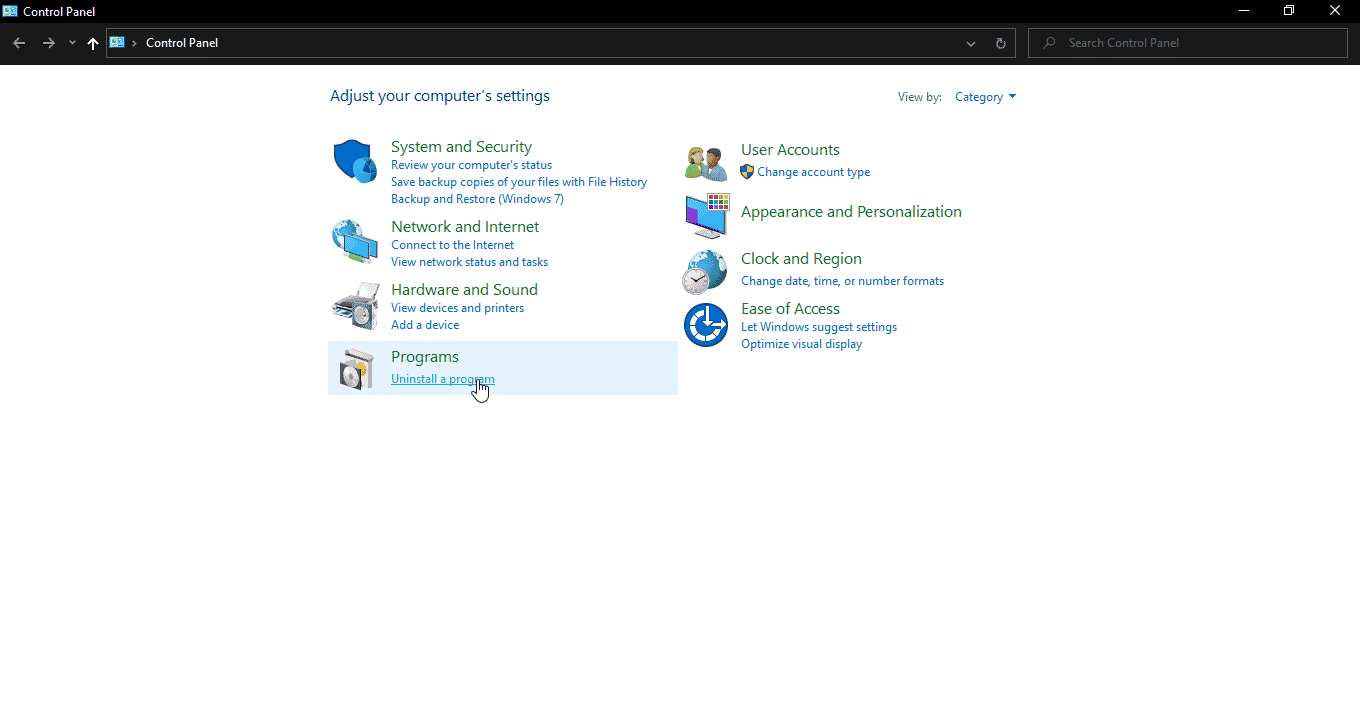Open Network and Internet category heading
1360x728 pixels.
click(x=465, y=227)
